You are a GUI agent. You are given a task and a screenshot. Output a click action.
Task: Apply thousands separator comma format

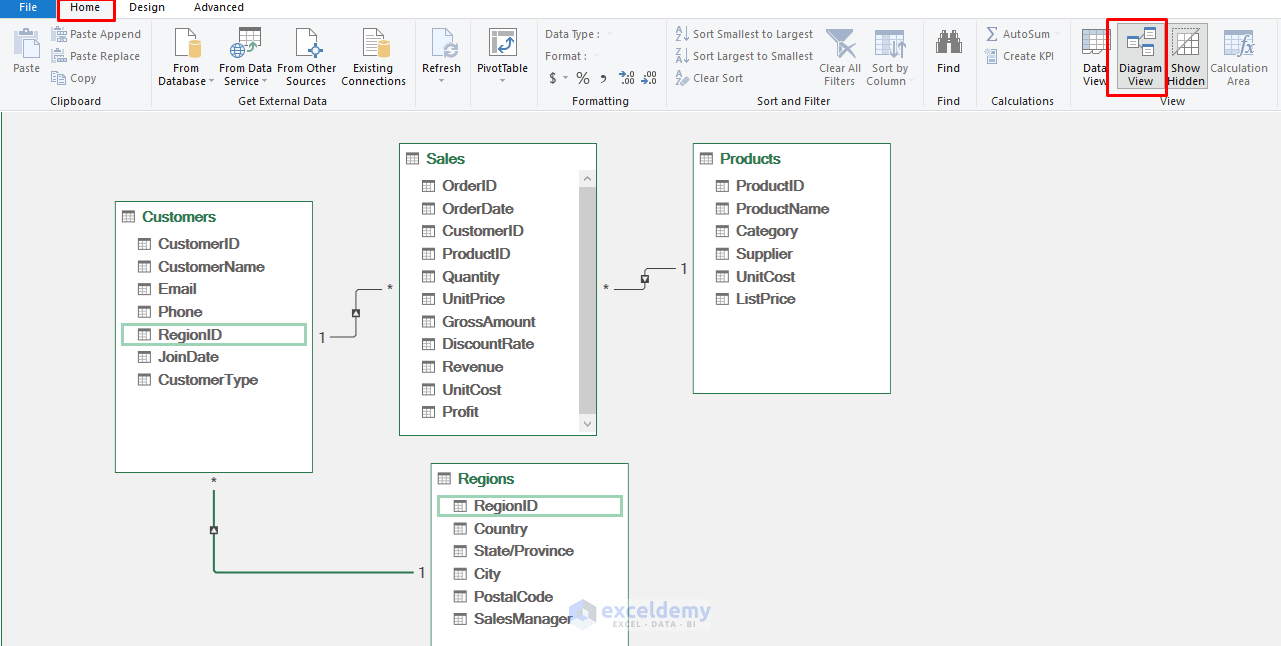(x=605, y=78)
